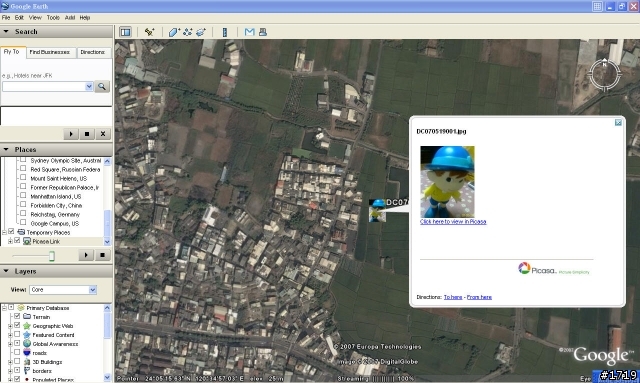Stop tour in the Places panel
This screenshot has width=640, height=383.
(x=102, y=255)
